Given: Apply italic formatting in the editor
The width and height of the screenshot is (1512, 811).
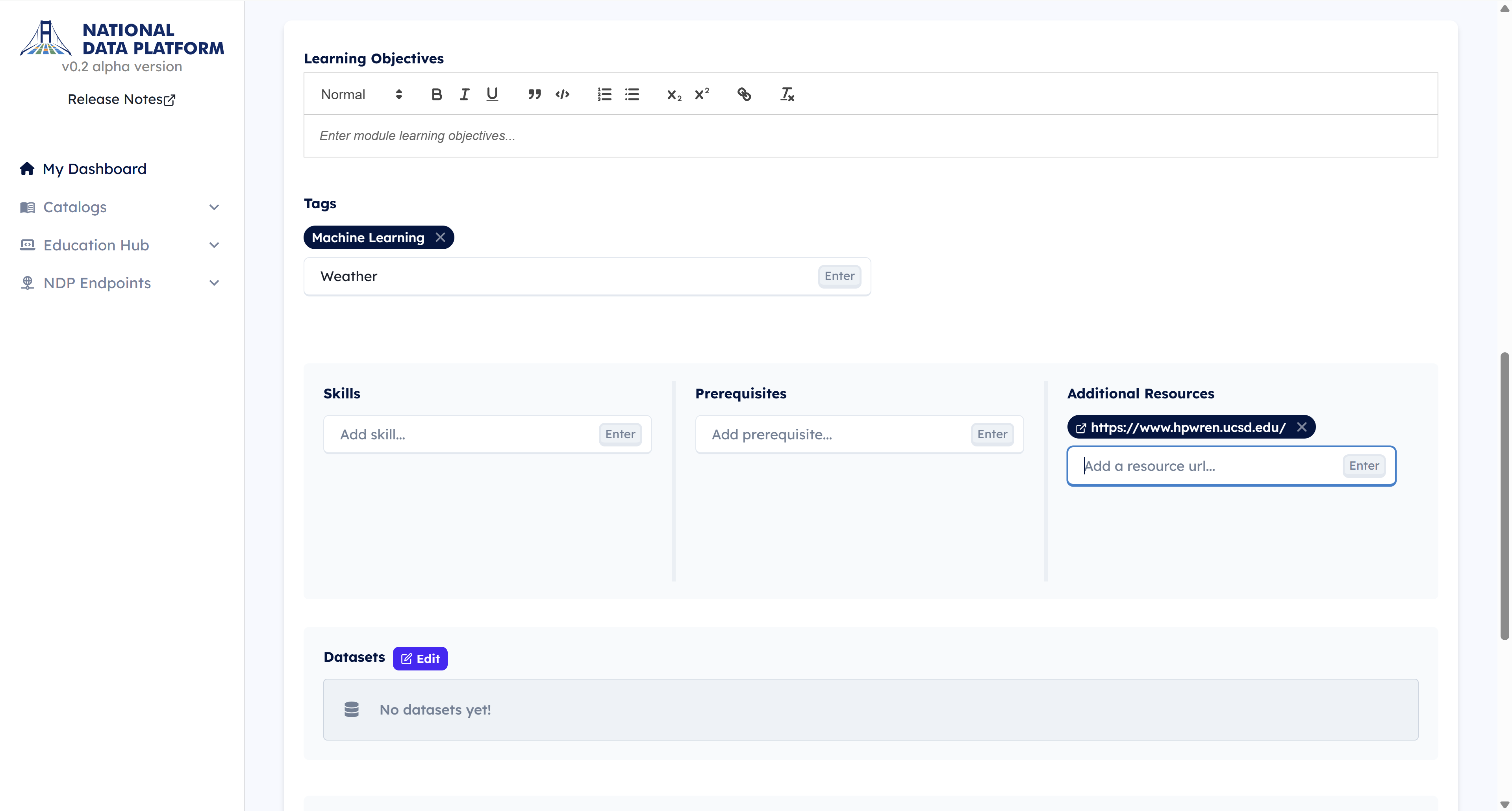Looking at the screenshot, I should click(464, 94).
